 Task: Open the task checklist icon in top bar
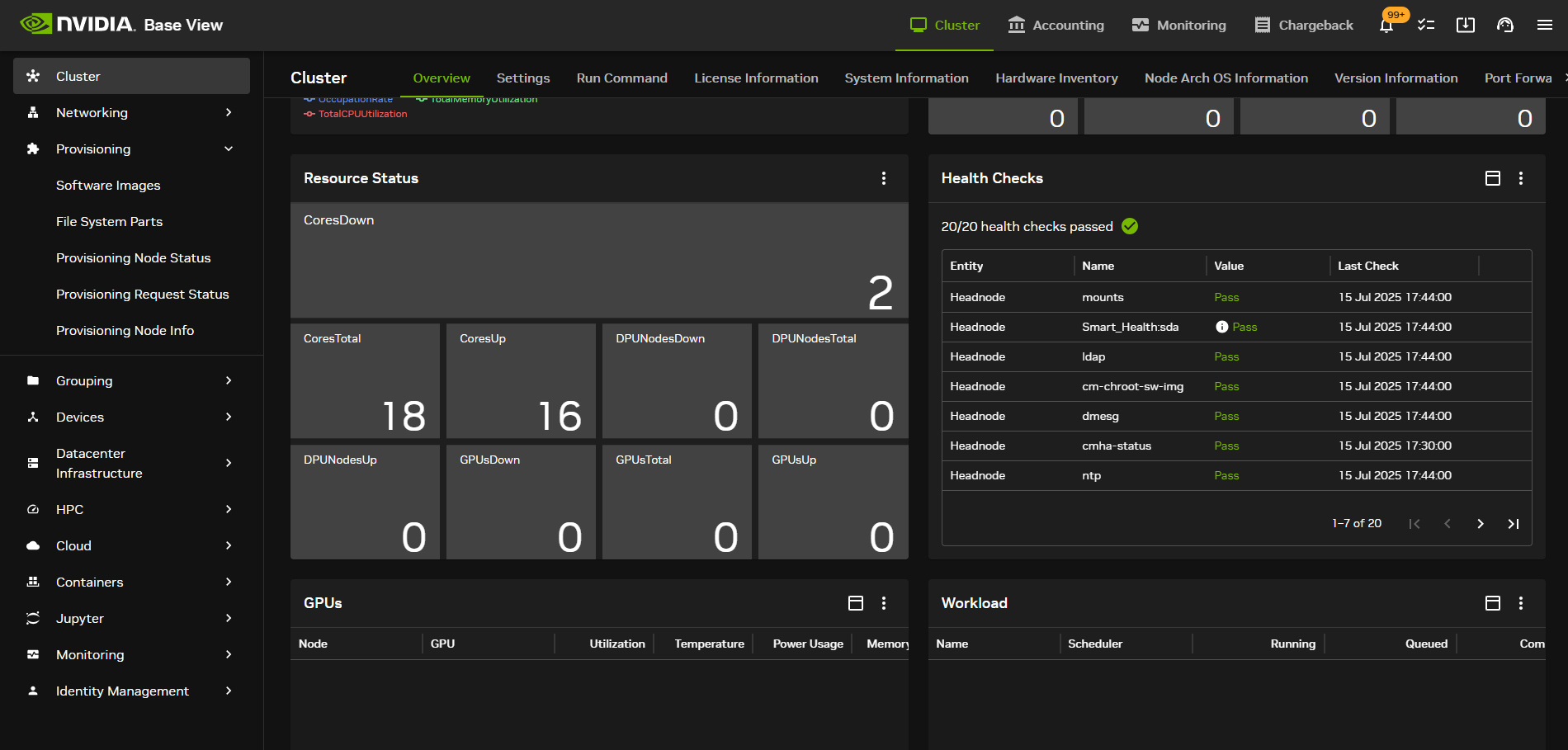1426,26
